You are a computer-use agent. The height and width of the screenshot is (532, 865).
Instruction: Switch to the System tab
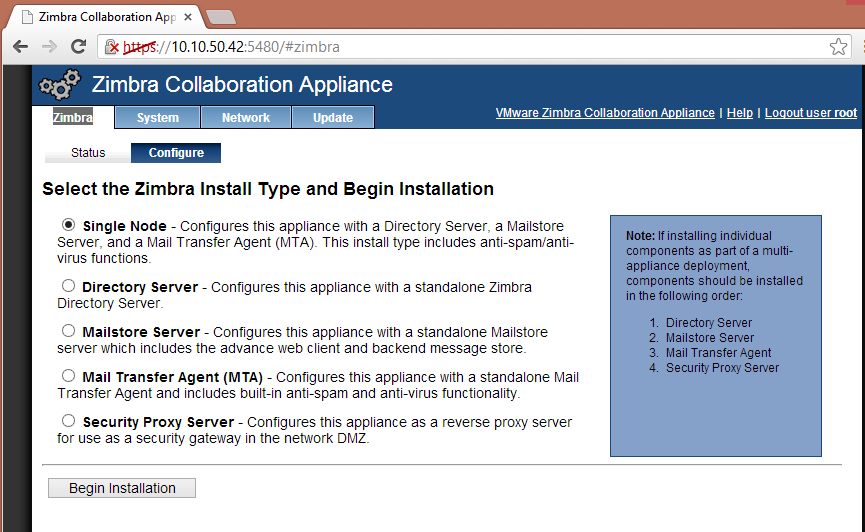click(157, 118)
